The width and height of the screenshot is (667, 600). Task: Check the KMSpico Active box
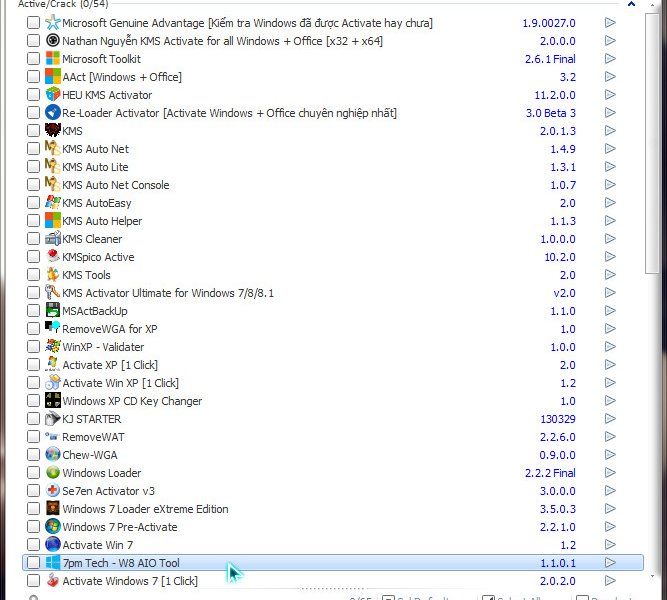click(33, 257)
